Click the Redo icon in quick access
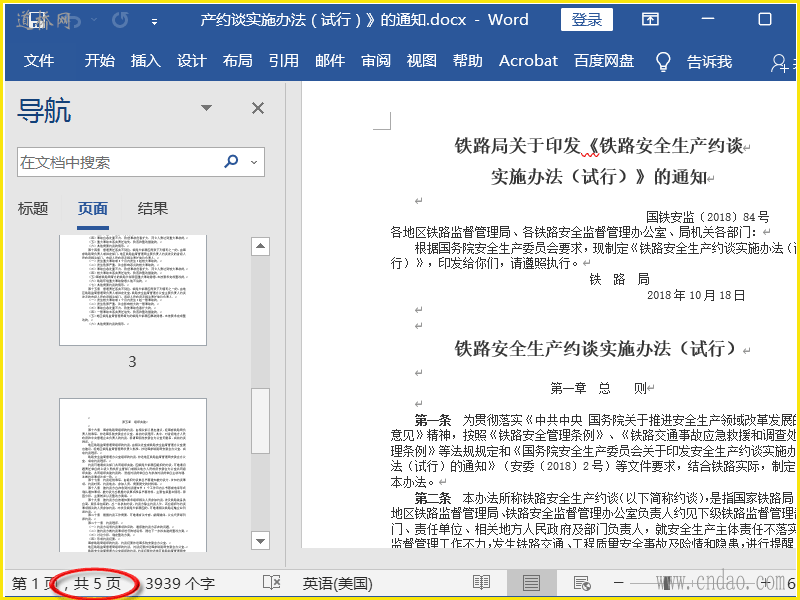800x600 pixels. (x=120, y=20)
